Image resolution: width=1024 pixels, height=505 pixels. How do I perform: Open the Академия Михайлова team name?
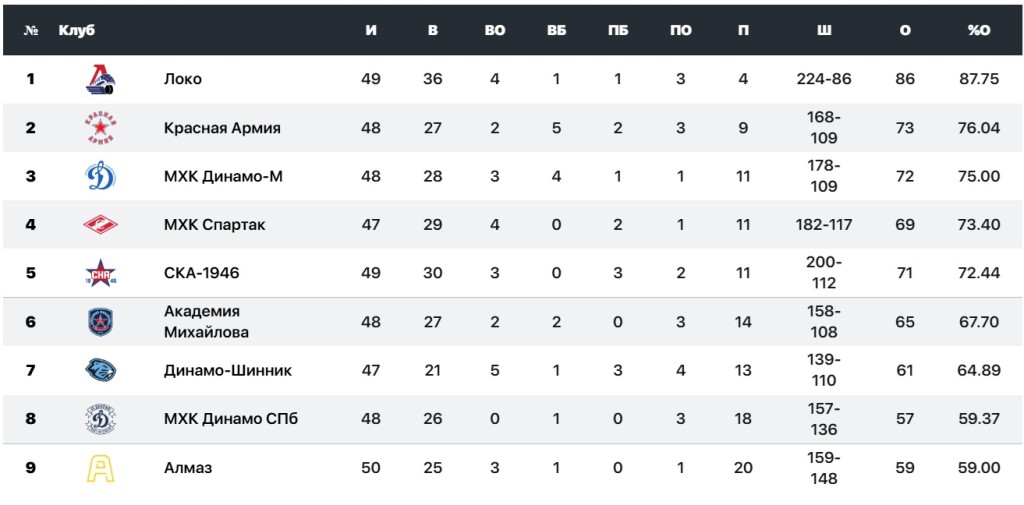pos(206,322)
